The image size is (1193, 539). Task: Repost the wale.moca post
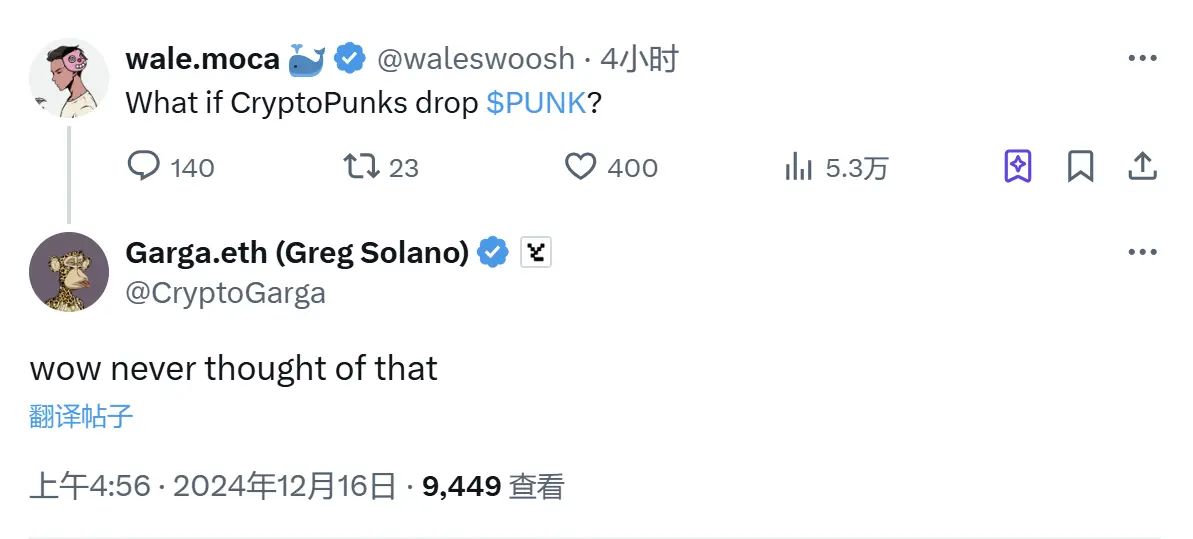pos(361,166)
